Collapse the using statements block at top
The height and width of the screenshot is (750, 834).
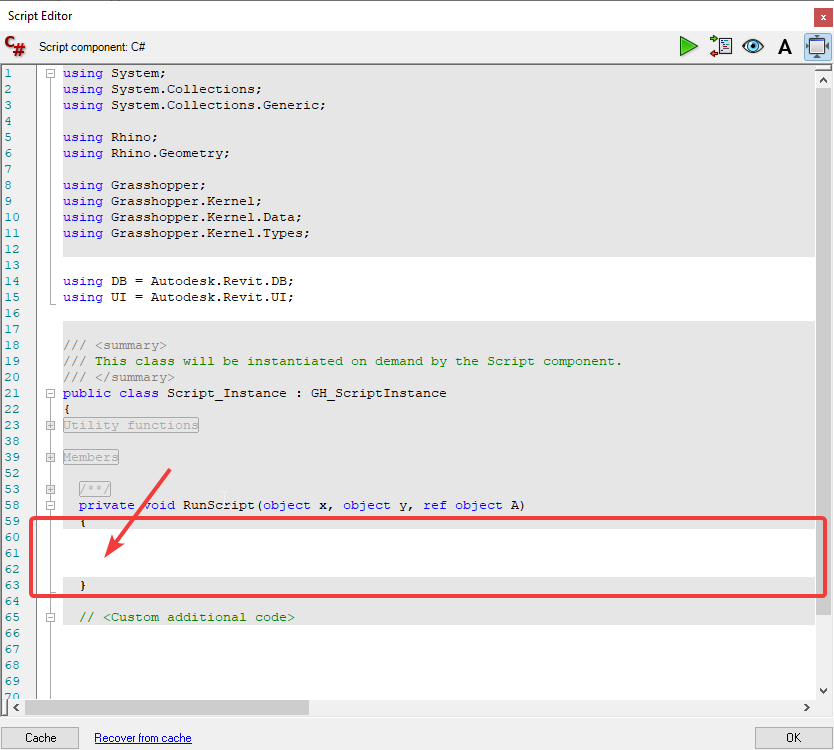point(50,73)
